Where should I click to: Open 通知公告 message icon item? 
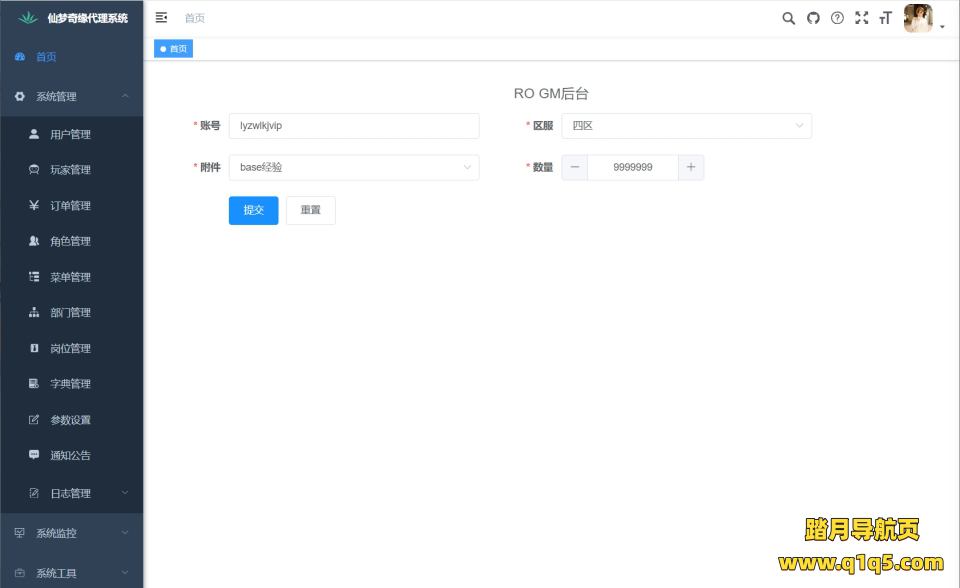(x=70, y=456)
